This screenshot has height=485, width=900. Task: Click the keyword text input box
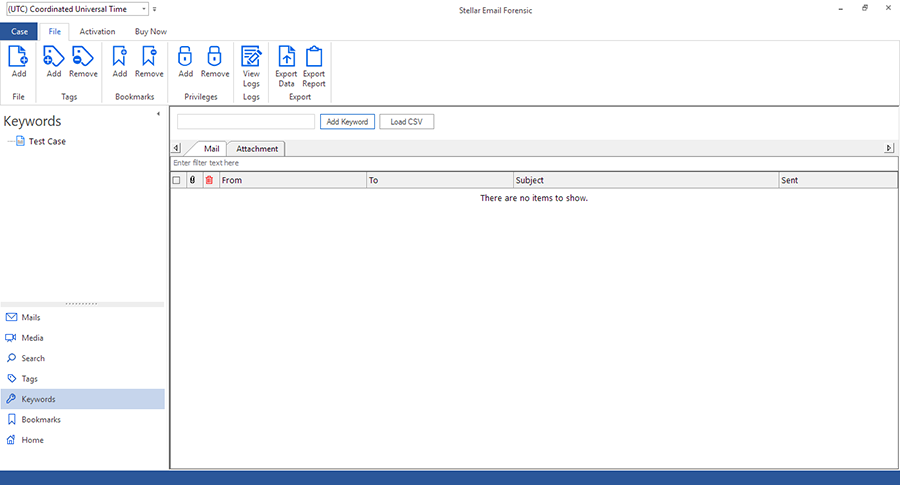[x=246, y=122]
